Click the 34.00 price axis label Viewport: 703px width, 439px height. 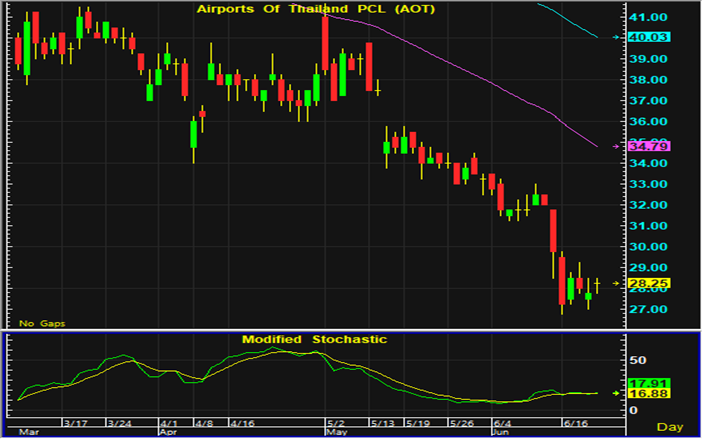648,163
